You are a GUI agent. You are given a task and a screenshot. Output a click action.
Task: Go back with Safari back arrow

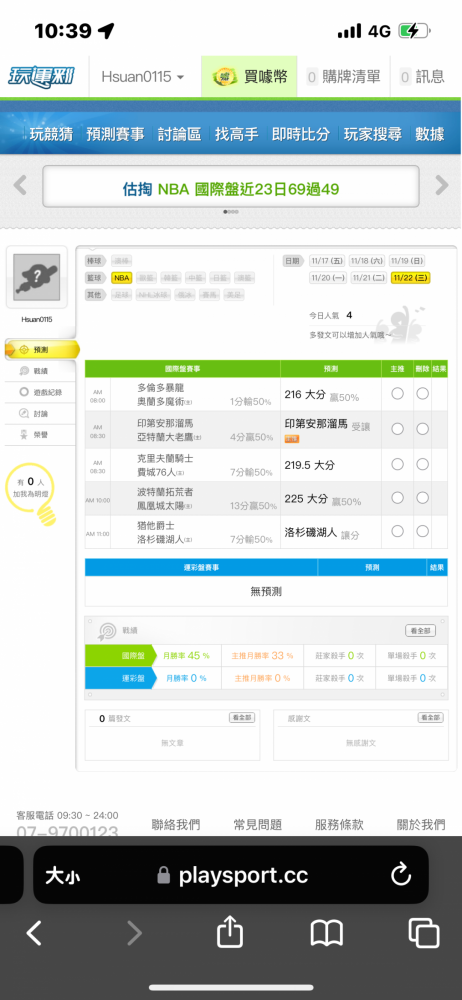(34, 934)
